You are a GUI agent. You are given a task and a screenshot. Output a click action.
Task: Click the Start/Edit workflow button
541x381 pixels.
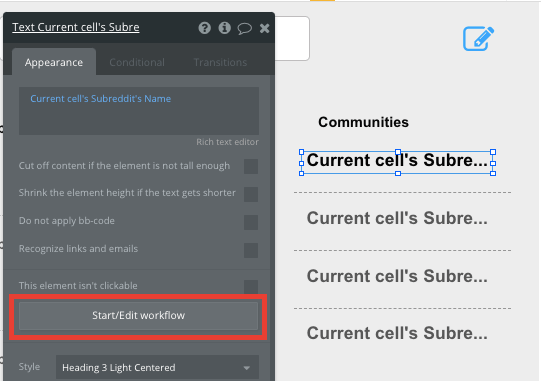(x=138, y=316)
